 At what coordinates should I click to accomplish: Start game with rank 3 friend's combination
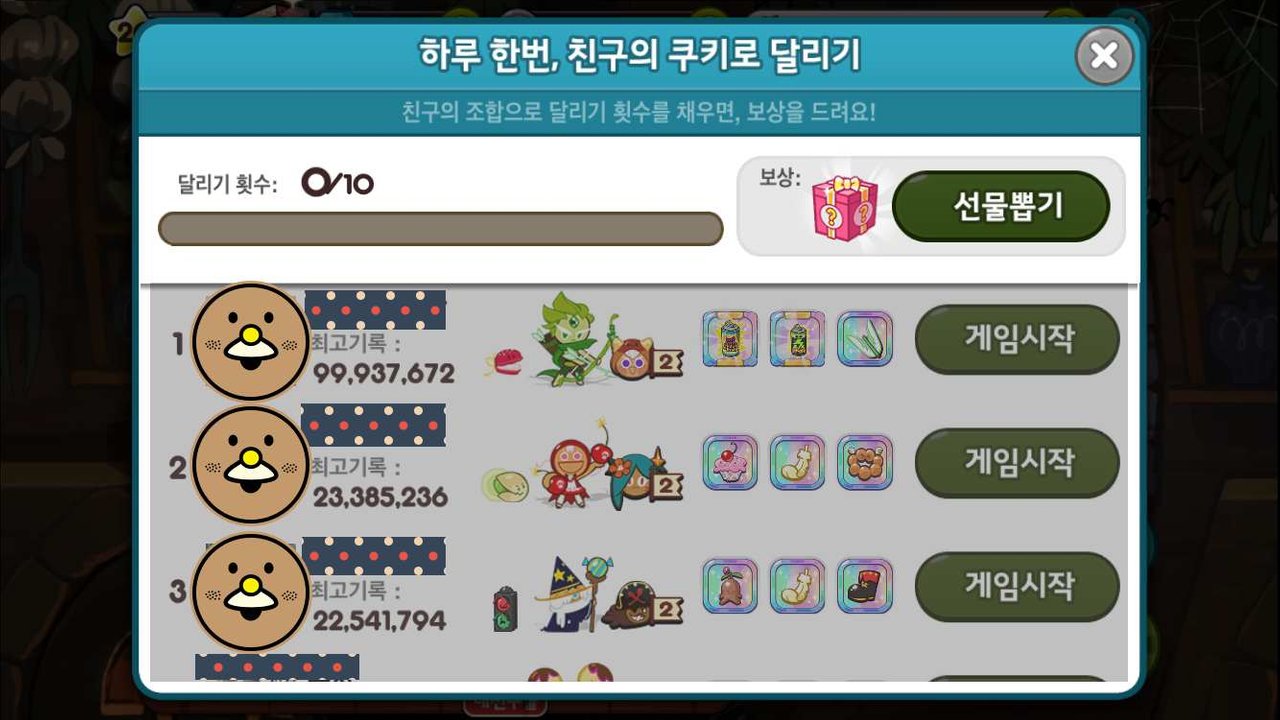click(x=1017, y=586)
